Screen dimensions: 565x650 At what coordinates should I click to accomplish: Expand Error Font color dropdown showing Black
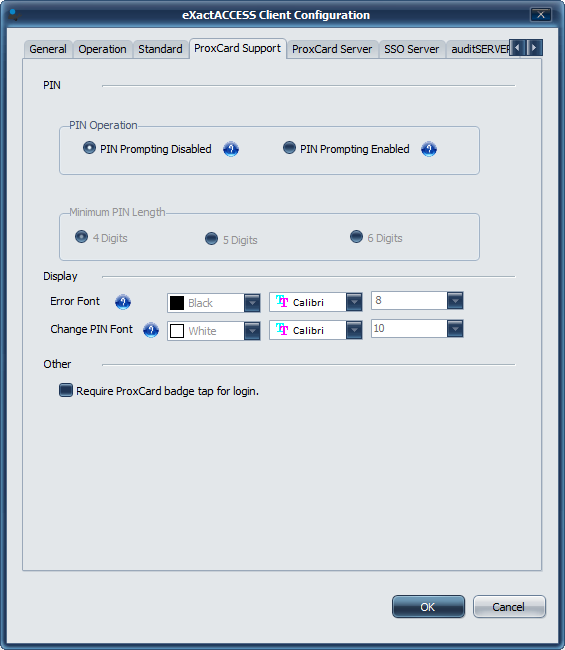click(252, 303)
